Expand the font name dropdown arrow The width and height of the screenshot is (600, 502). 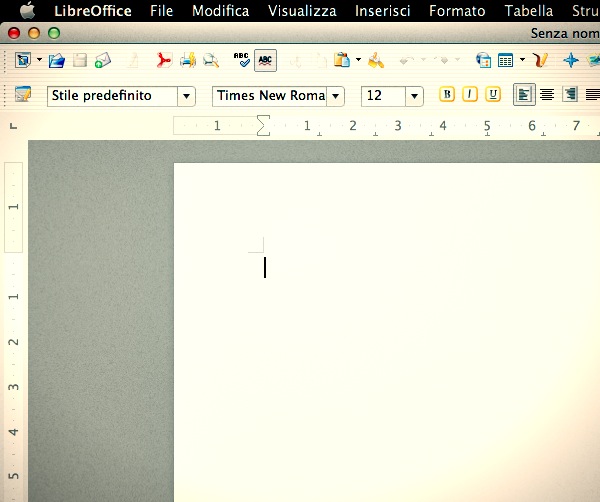pos(336,96)
